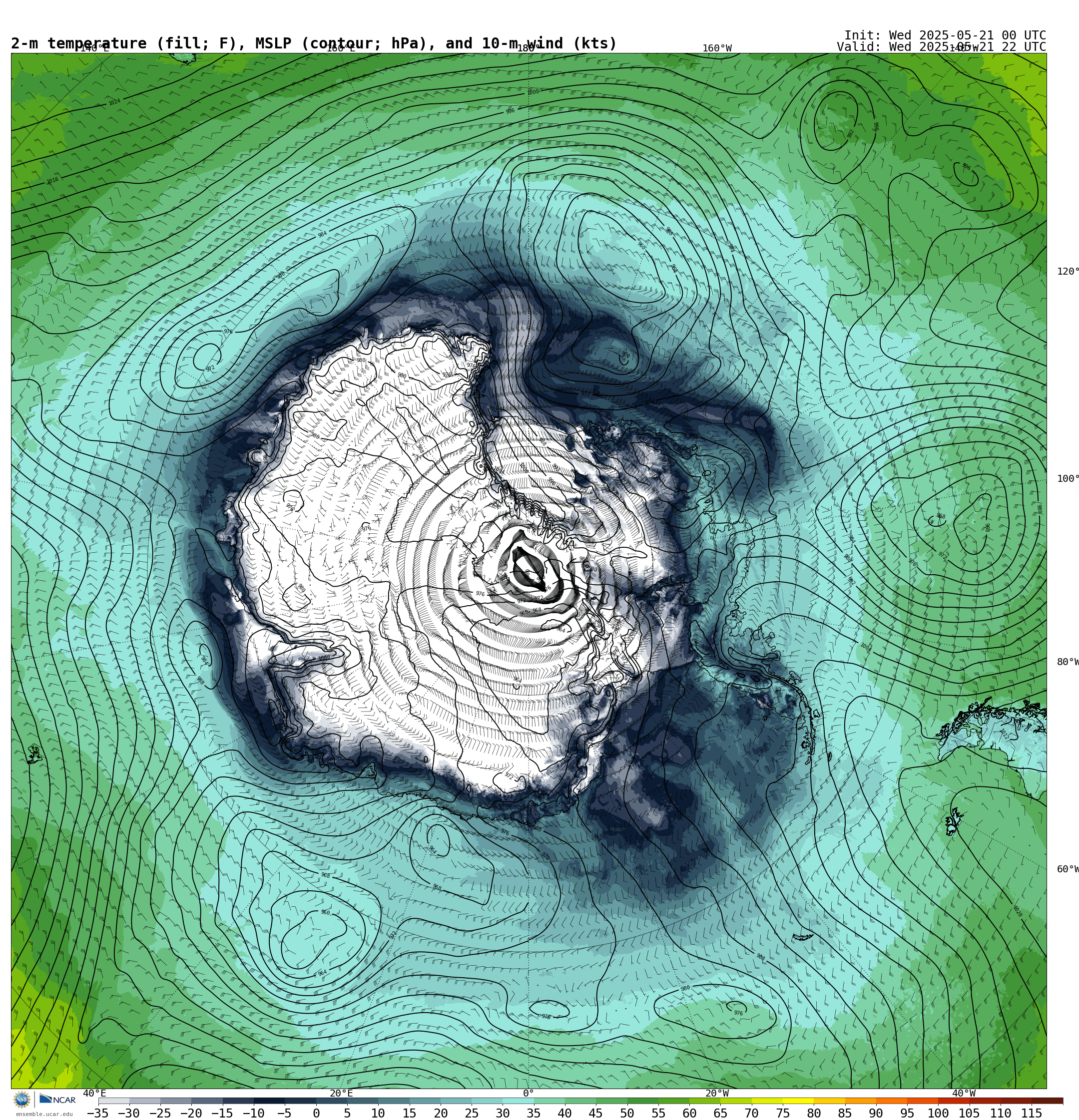Click colorbar label '0'
This screenshot has width=1079, height=1120.
(316, 1113)
